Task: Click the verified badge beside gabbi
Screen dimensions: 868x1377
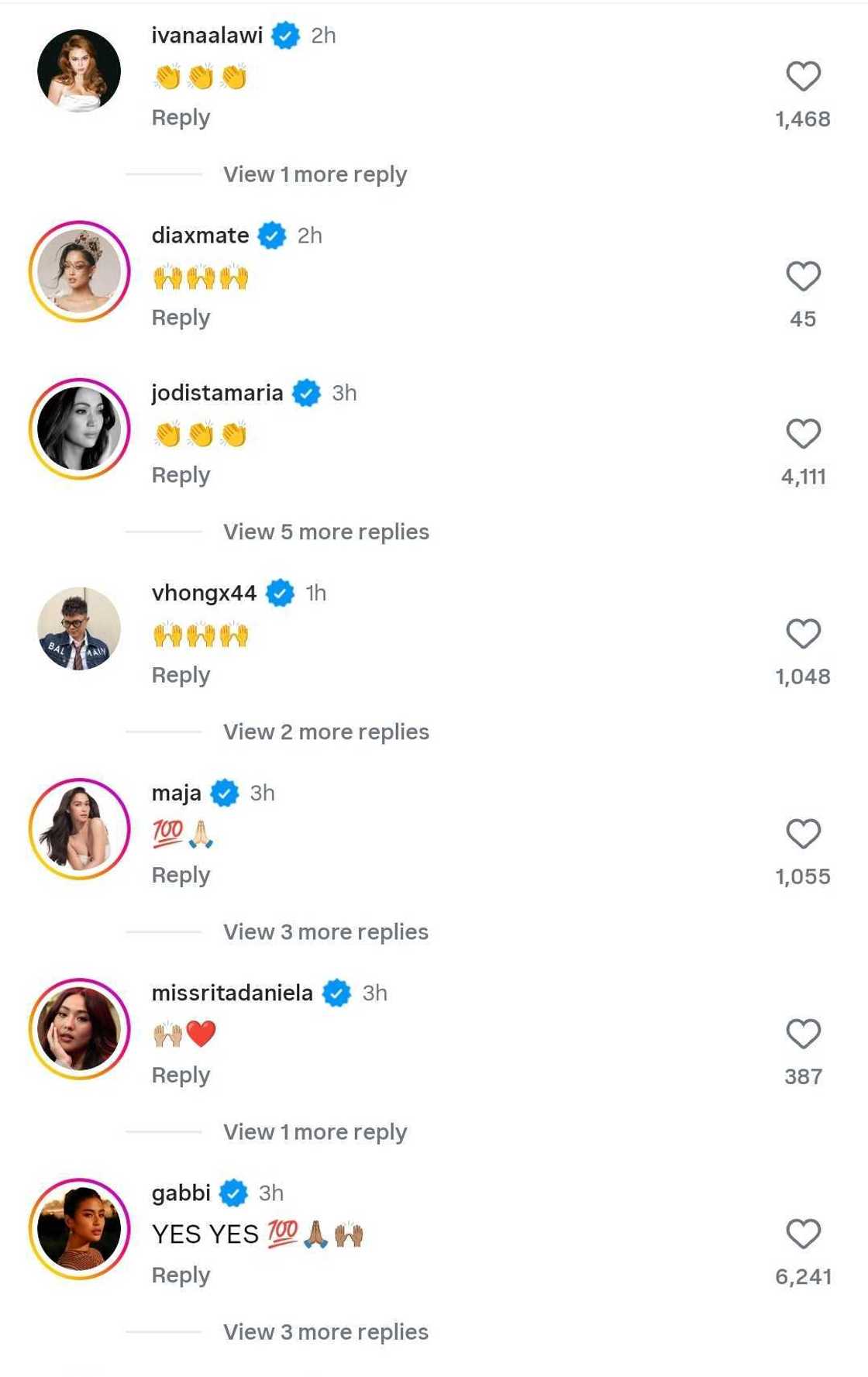Action: point(234,1193)
